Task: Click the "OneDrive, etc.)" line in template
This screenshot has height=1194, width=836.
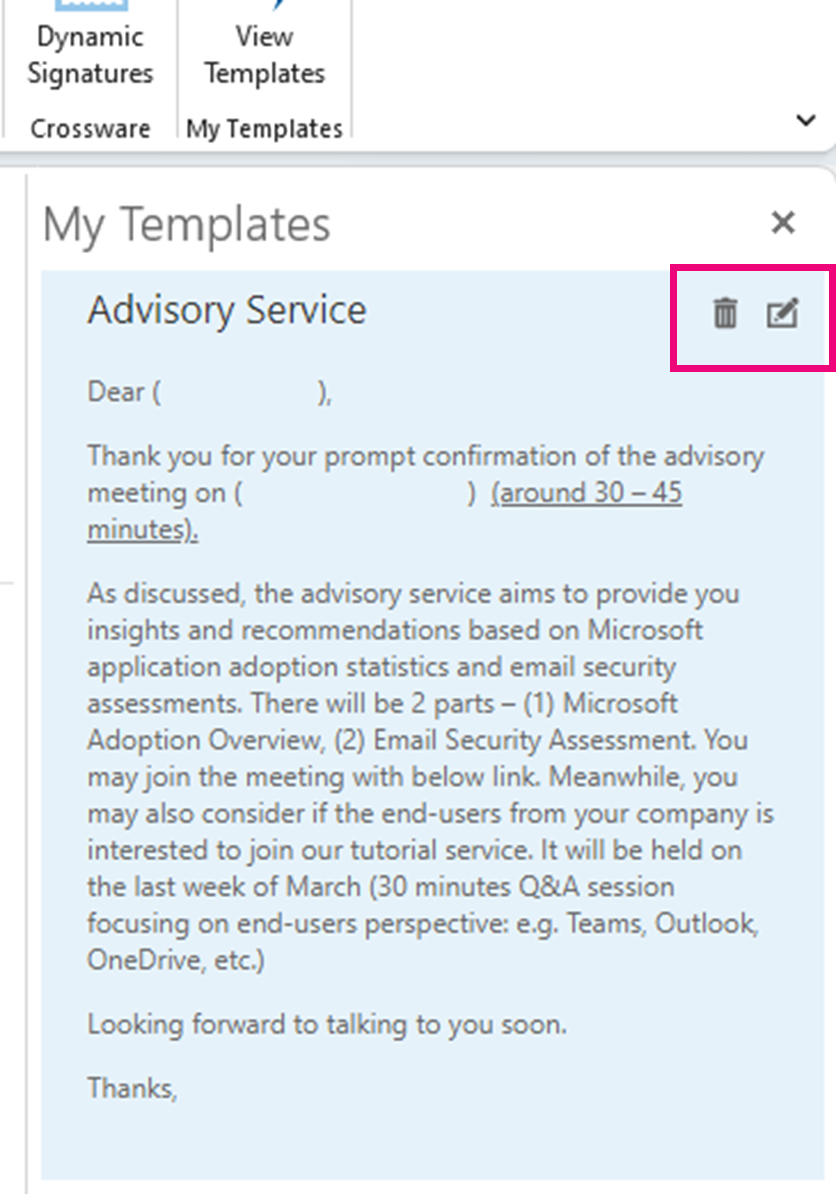Action: (176, 959)
